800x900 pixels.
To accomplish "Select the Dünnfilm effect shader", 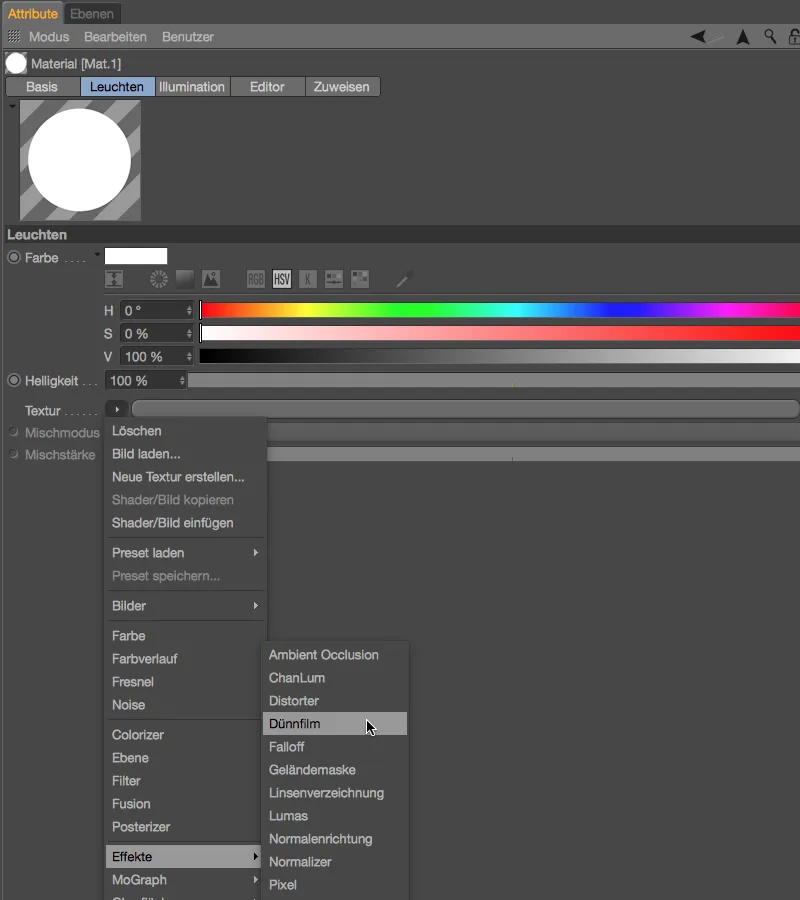I will (335, 724).
